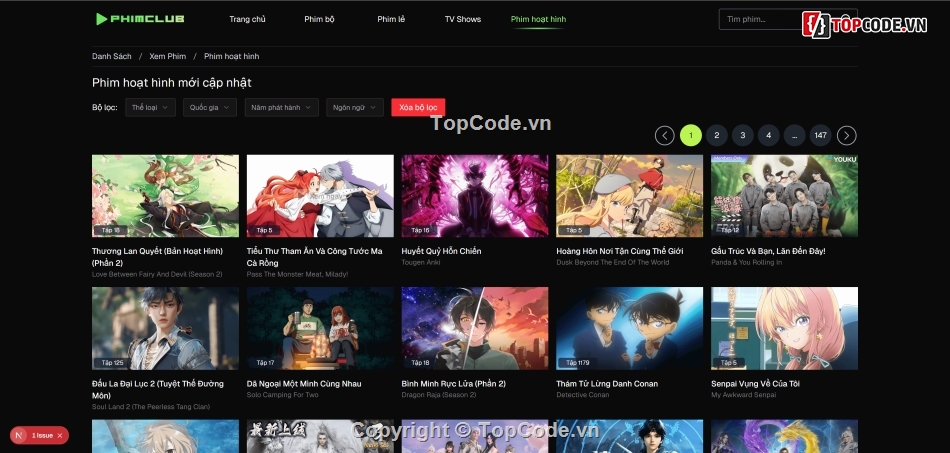Viewport: 950px width, 453px height.
Task: Go to page 3
Action: tap(743, 136)
